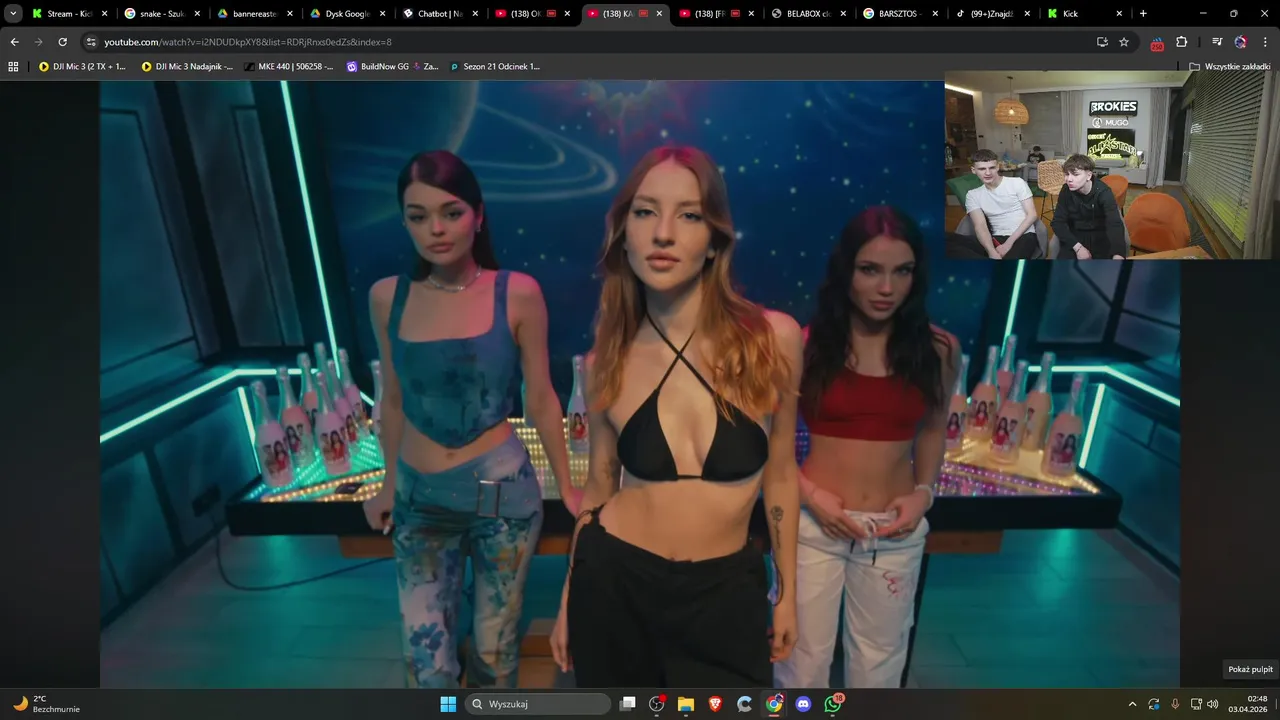1280x720 pixels.
Task: Install app icon in address bar
Action: [x=1102, y=42]
